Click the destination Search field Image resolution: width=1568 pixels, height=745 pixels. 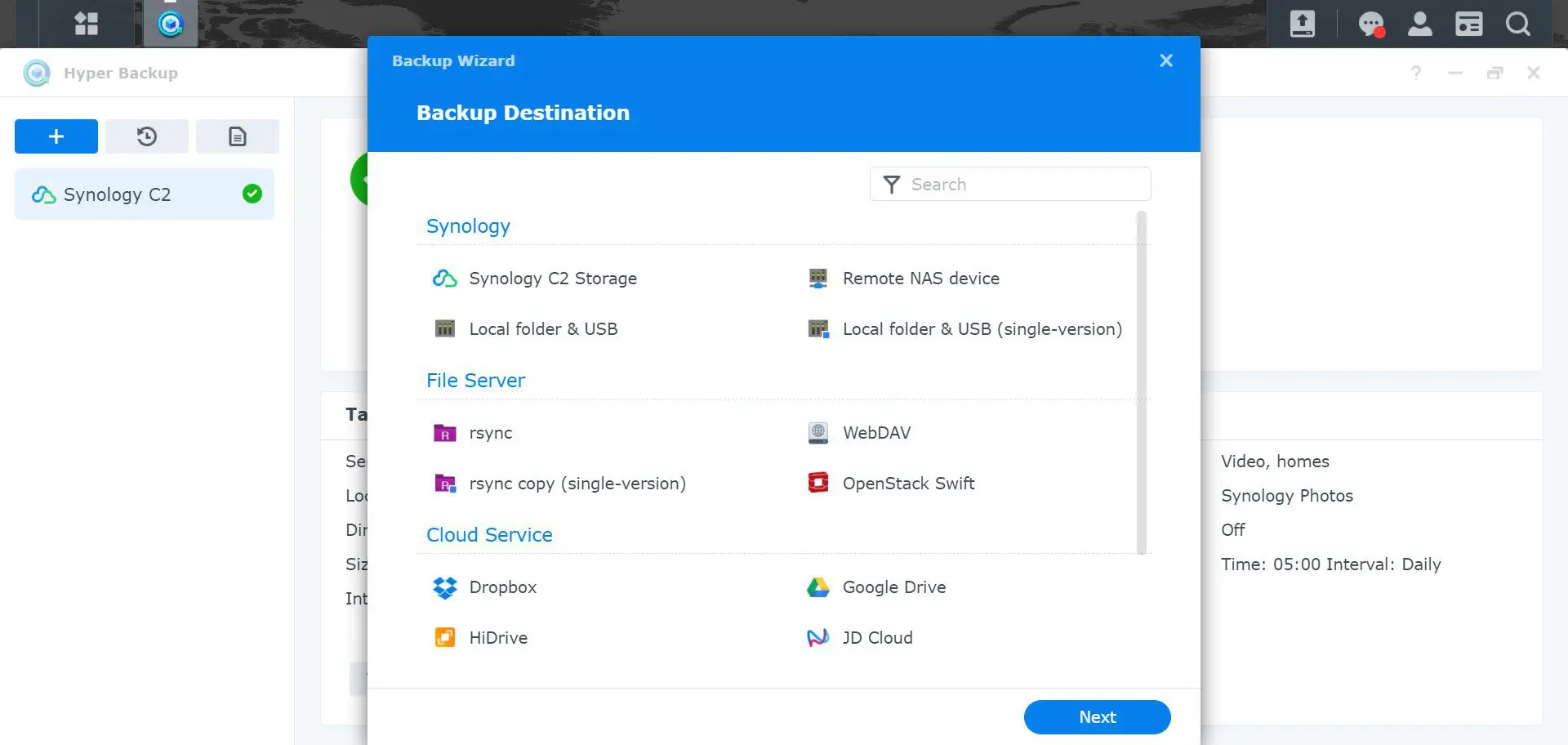pos(1021,185)
